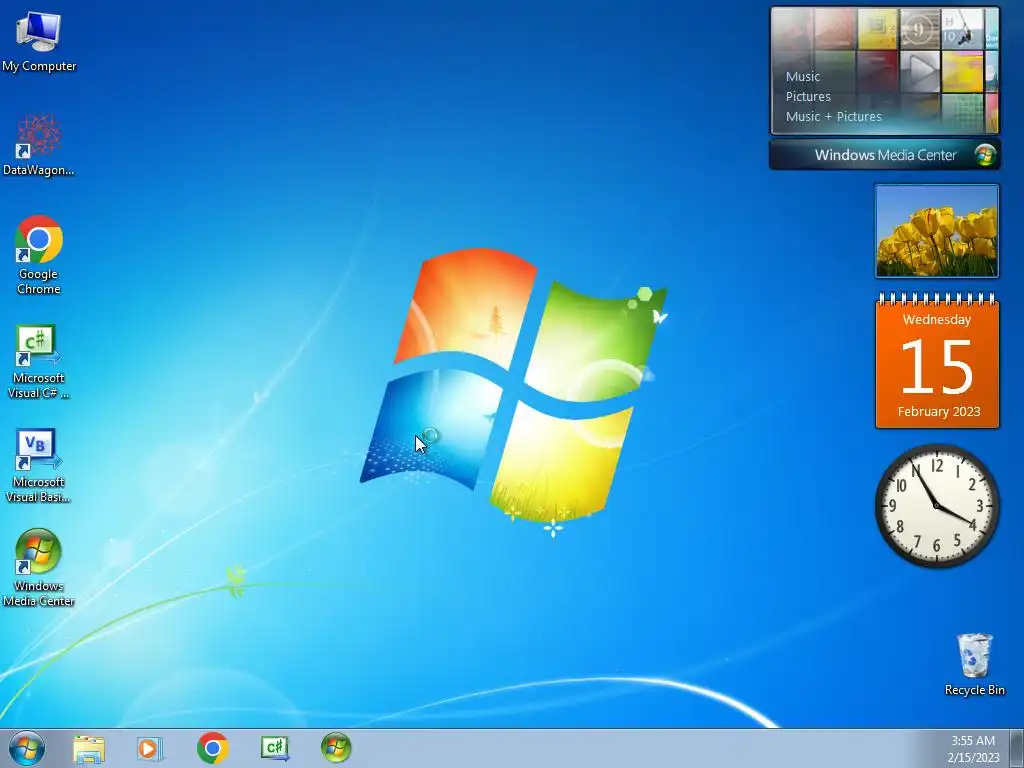Click the Music entry in the Media Center gadget
The image size is (1024, 768).
[x=803, y=76]
